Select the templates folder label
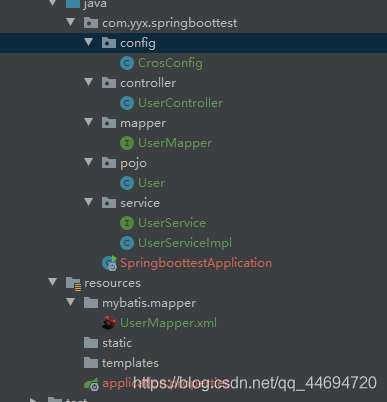This screenshot has width=387, height=402. [130, 363]
